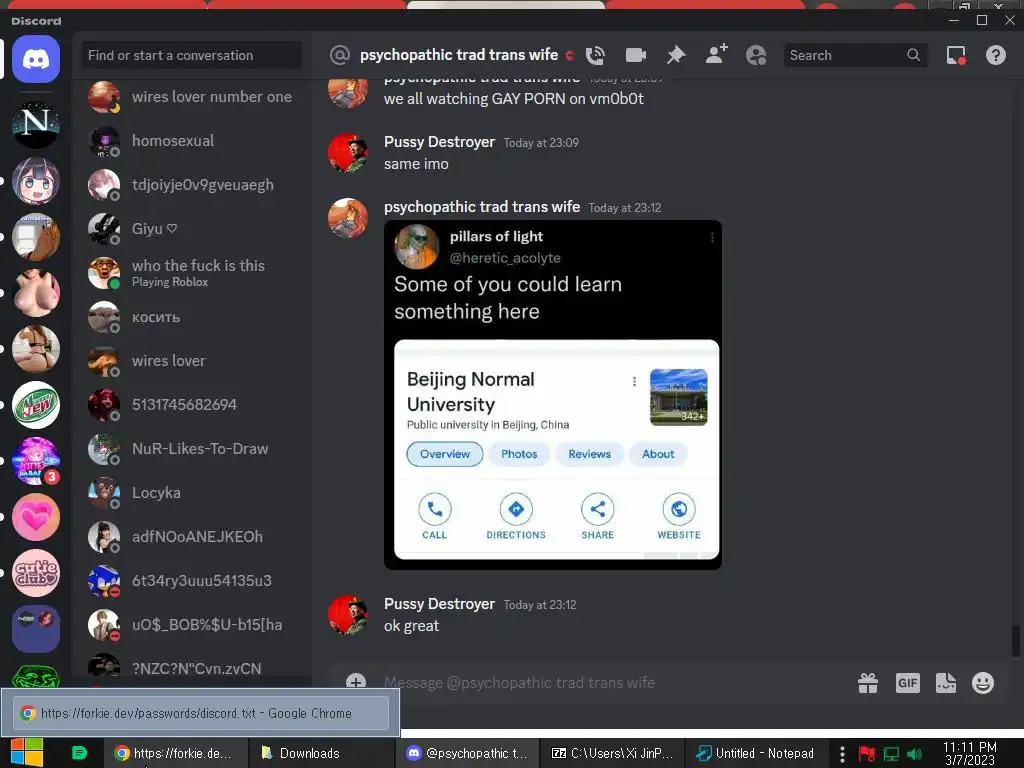Open DM with косить
This screenshot has height=768, width=1024.
[x=192, y=317]
